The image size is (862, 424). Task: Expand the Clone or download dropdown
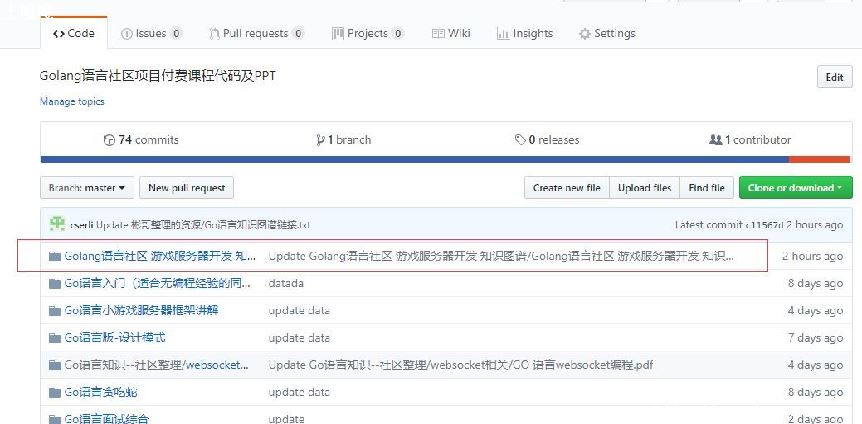pyautogui.click(x=795, y=188)
